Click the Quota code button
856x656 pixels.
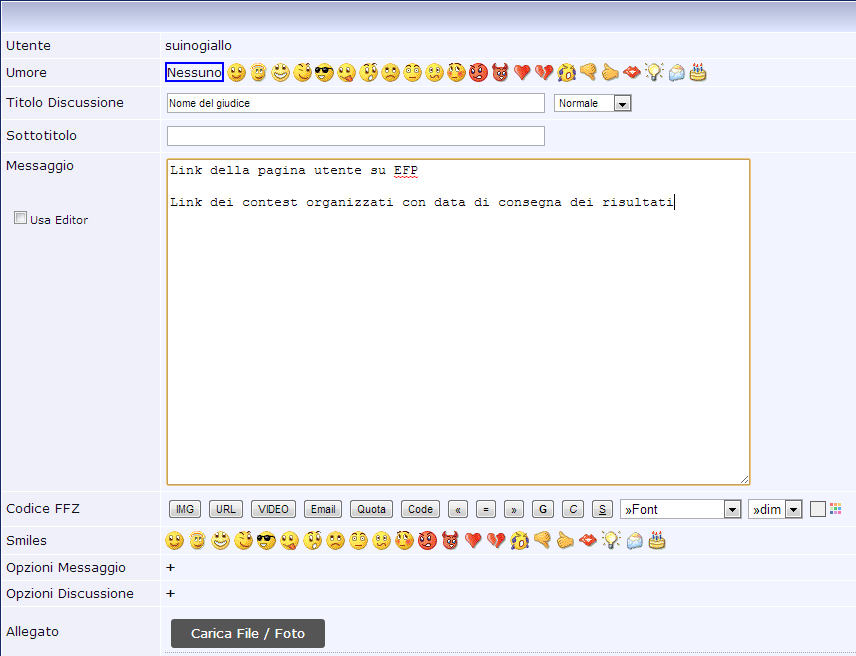coord(371,509)
